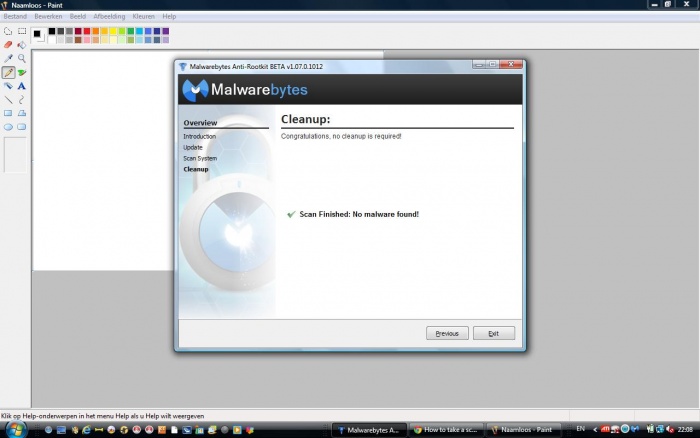Screen dimensions: 700x438
Task: Pick the Text tool marked with letter A
Action: 22,86
